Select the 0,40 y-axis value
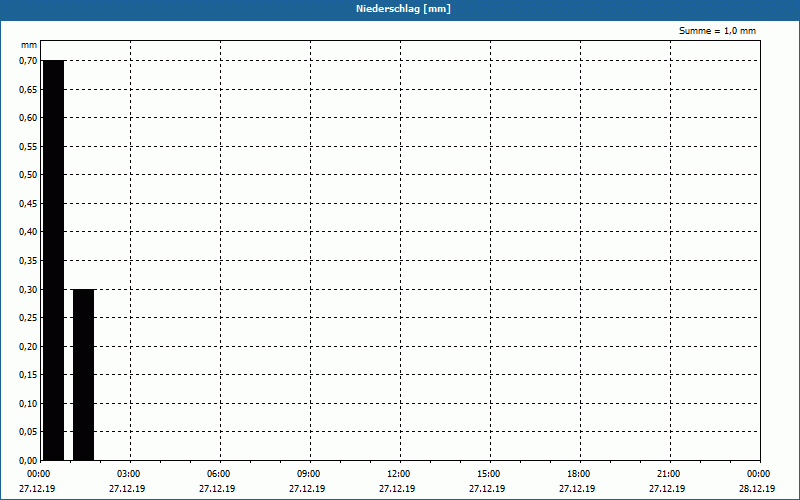The width and height of the screenshot is (800, 500). 28,232
